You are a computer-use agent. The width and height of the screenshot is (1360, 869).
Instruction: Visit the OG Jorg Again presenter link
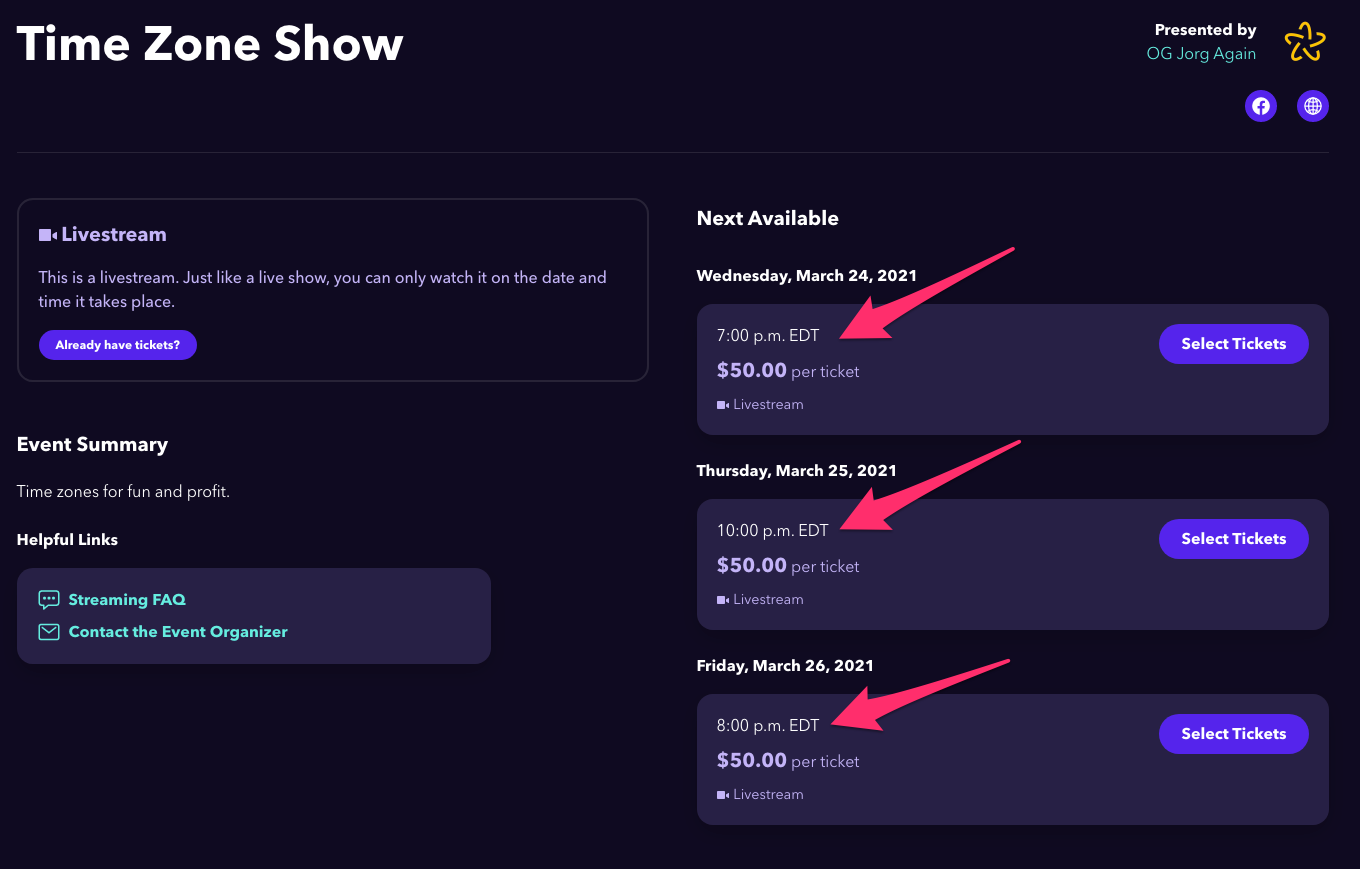(1201, 54)
